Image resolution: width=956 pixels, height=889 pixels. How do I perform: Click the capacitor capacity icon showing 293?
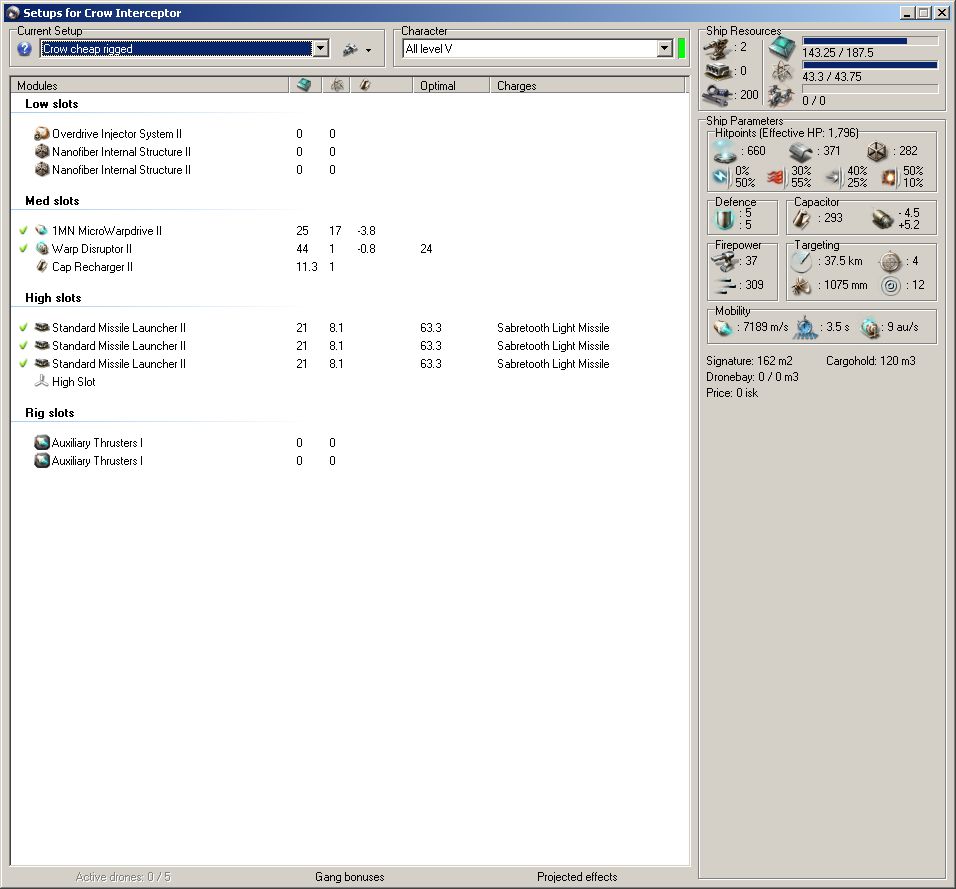click(802, 219)
